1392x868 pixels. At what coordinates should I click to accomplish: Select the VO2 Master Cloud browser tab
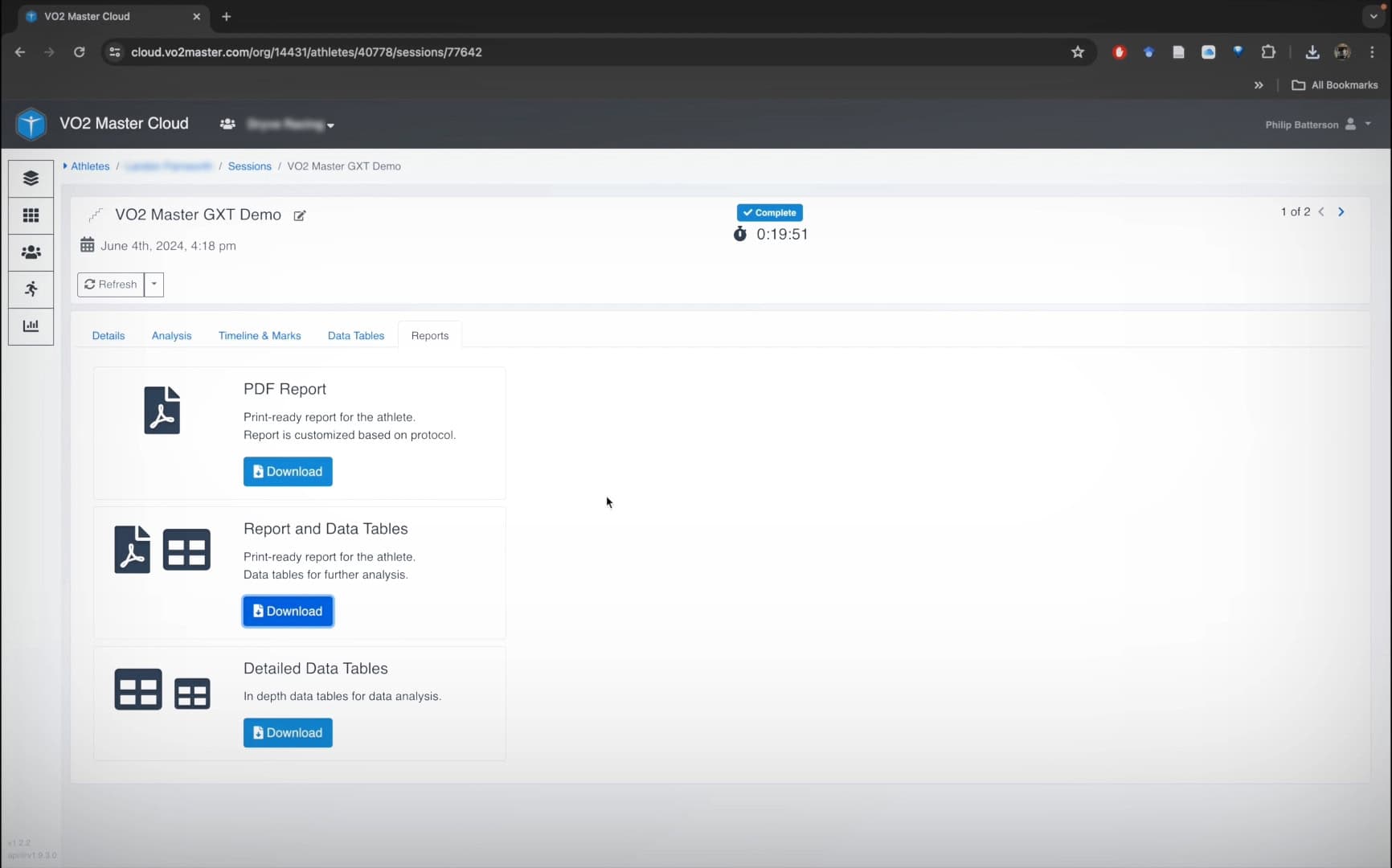pyautogui.click(x=113, y=16)
